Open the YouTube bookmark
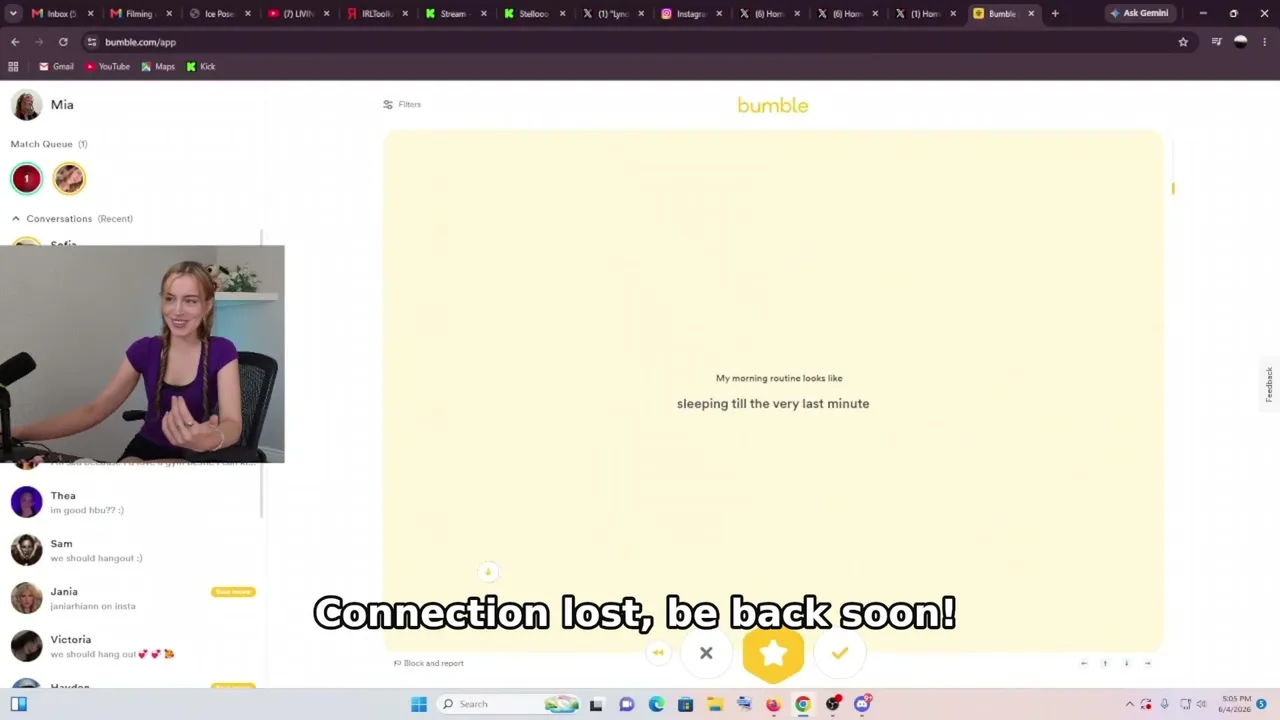The height and width of the screenshot is (720, 1280). [107, 67]
